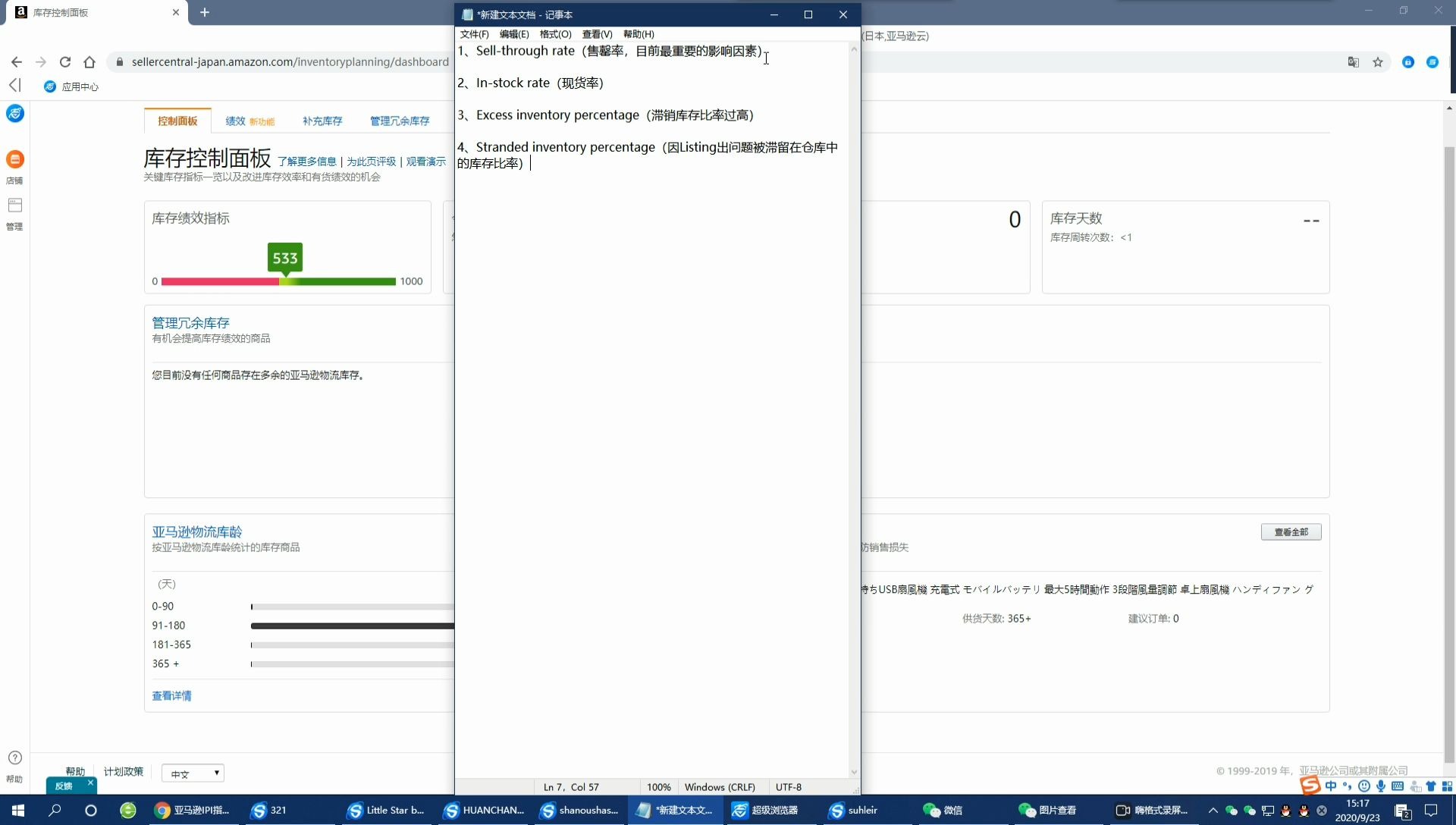Open taskbar search icon

point(55,810)
